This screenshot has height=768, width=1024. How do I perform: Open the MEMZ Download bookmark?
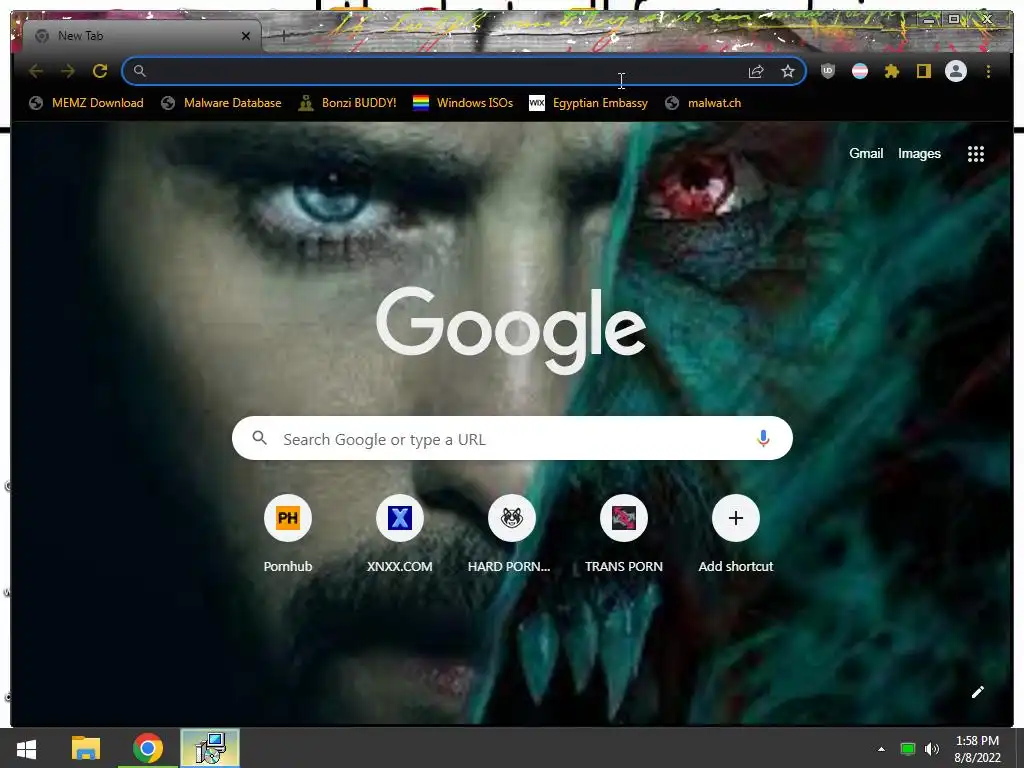(x=86, y=103)
